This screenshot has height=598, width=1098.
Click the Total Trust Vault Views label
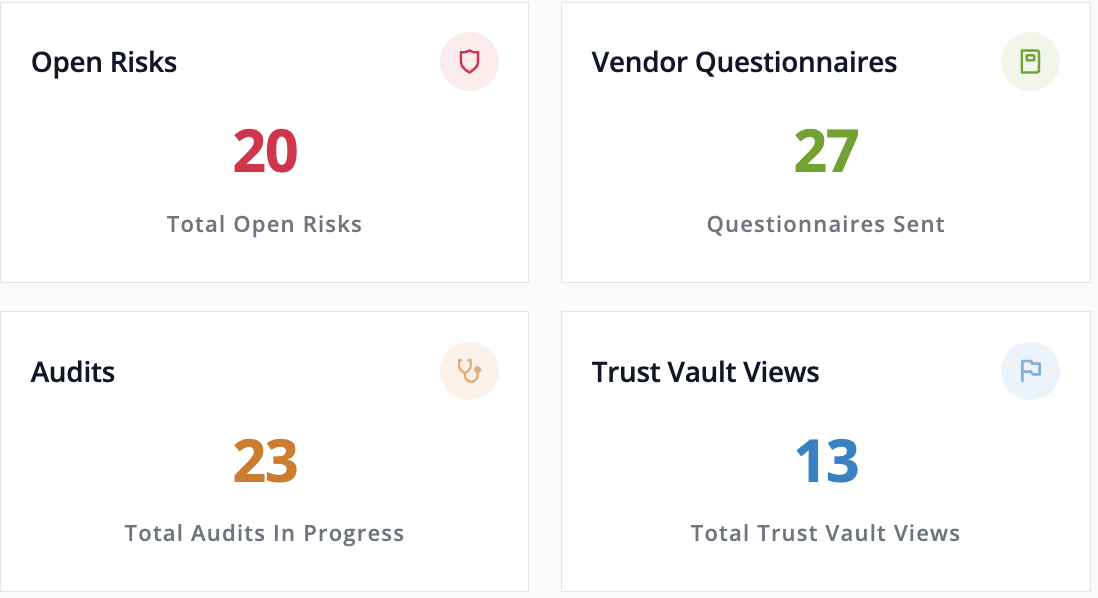click(825, 534)
